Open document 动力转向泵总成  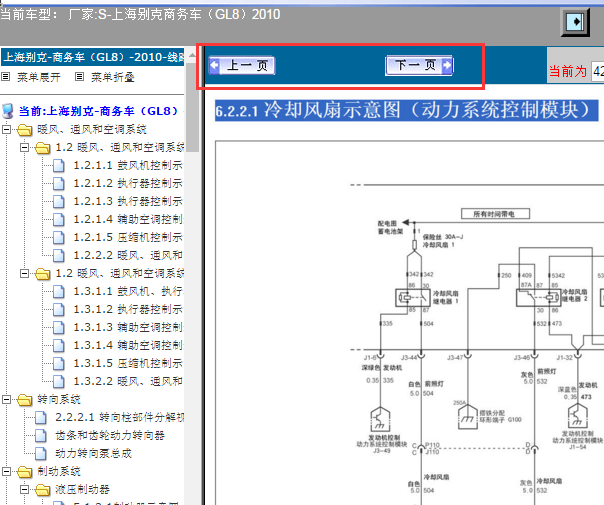(x=94, y=453)
